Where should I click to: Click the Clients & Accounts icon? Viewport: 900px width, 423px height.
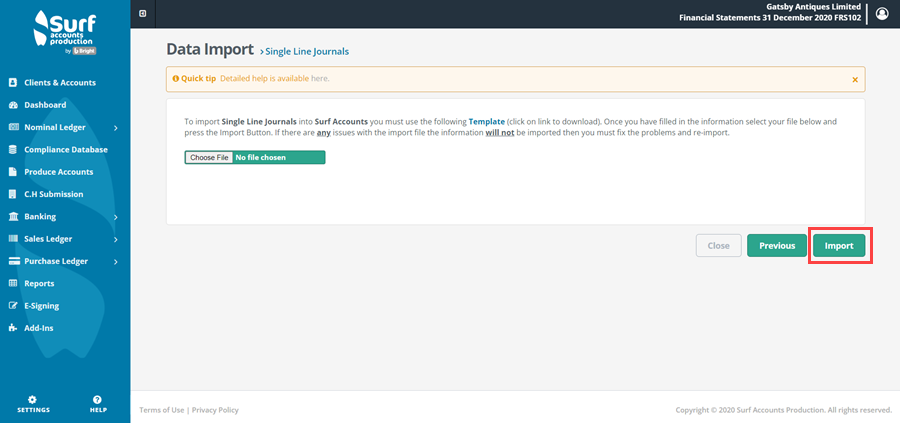pos(13,83)
